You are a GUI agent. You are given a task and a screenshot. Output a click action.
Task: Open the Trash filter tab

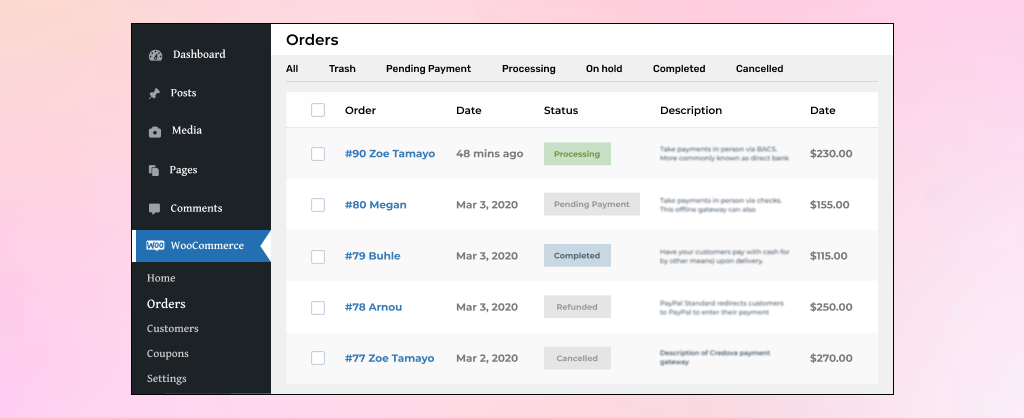[x=342, y=69]
